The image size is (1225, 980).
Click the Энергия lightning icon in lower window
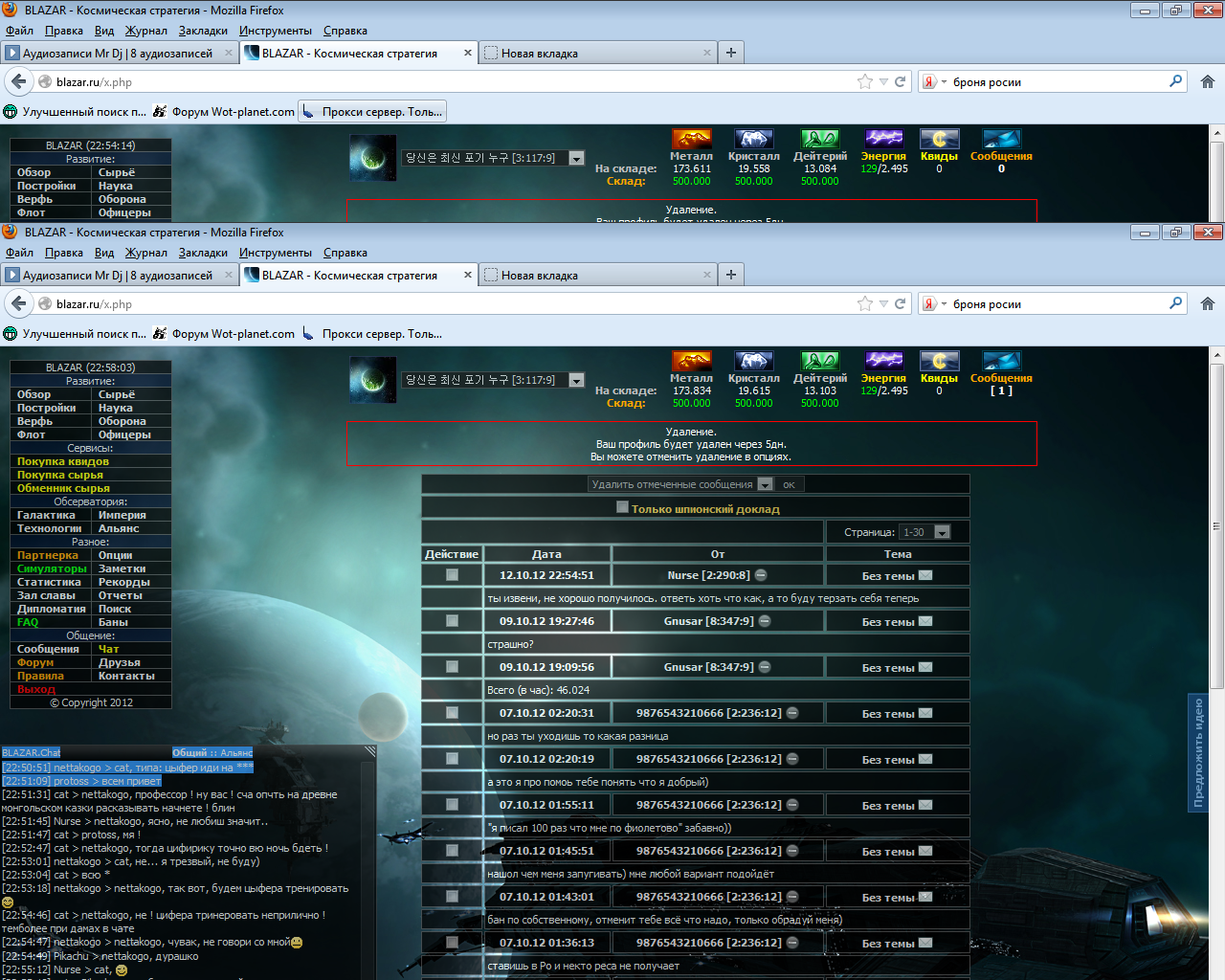tap(883, 361)
